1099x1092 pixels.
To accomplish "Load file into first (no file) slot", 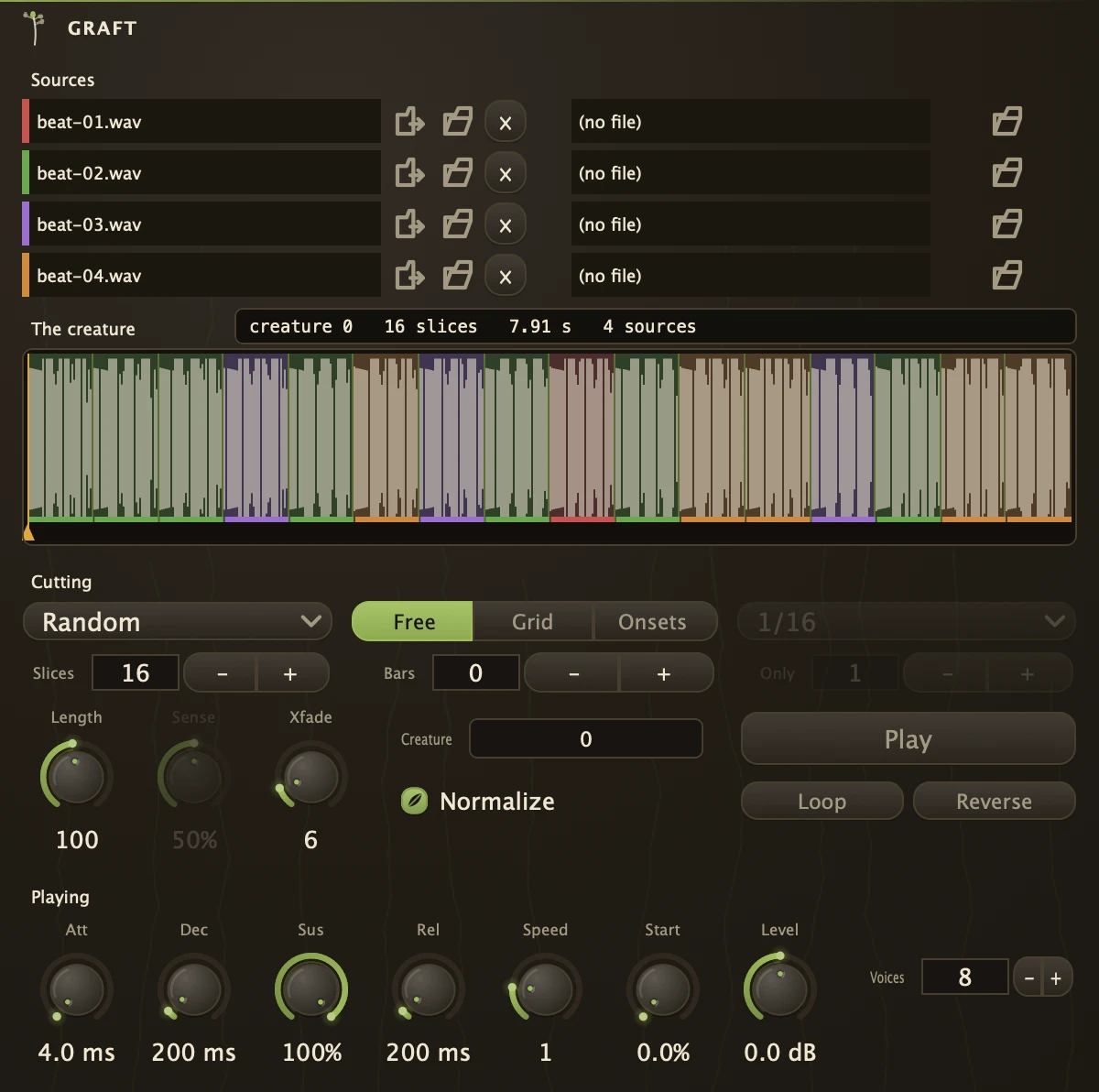I will coord(1007,122).
